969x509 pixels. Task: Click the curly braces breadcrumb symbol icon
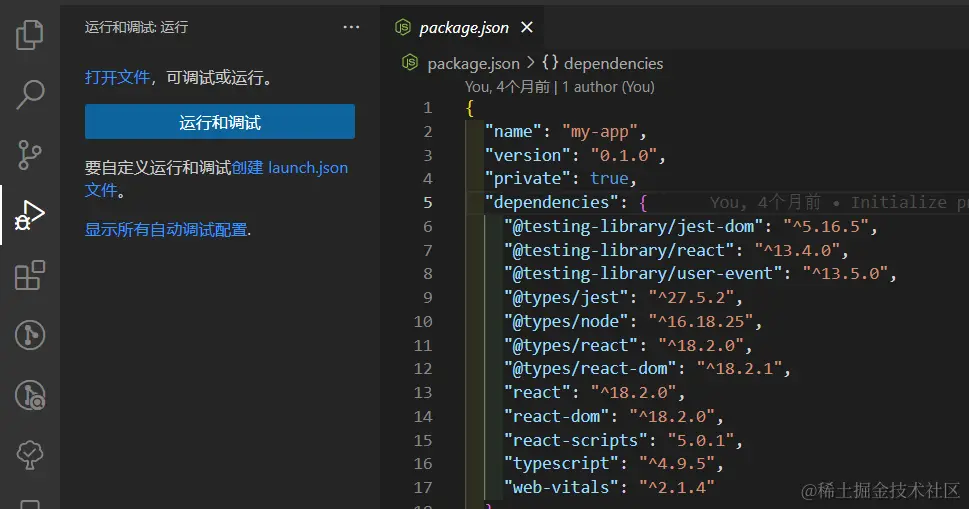(x=550, y=62)
